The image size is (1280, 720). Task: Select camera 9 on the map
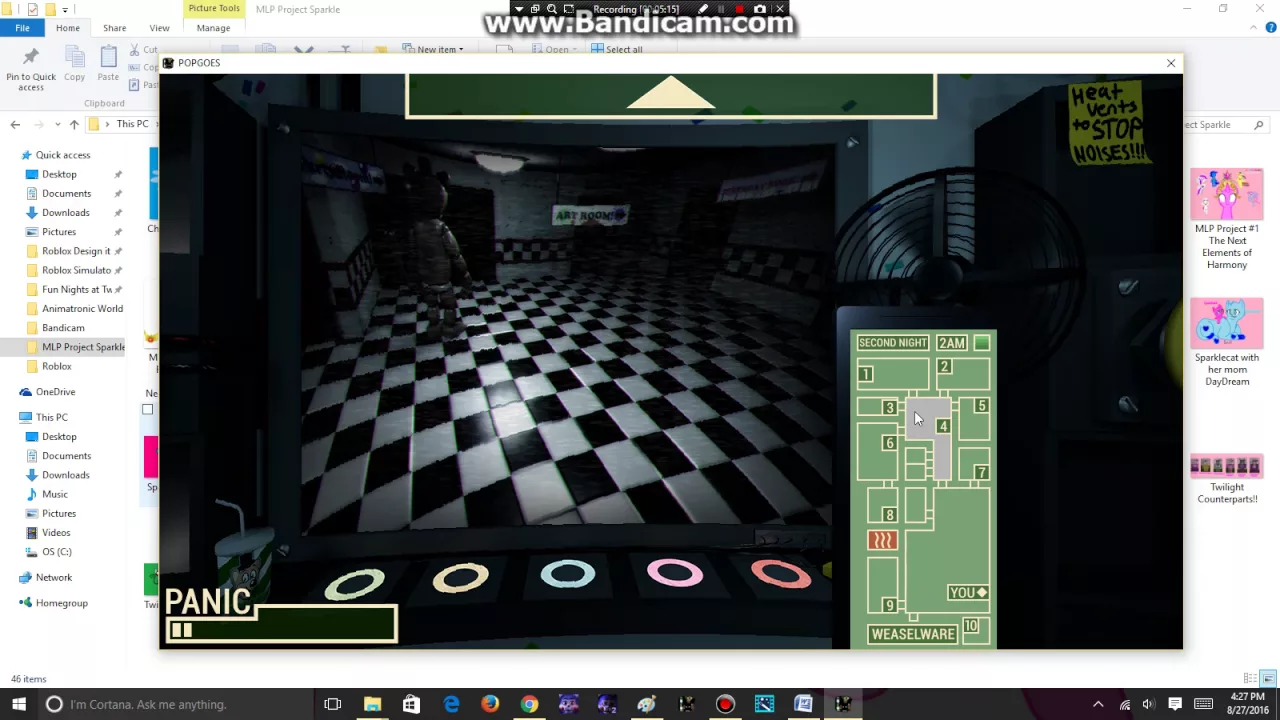pos(889,605)
